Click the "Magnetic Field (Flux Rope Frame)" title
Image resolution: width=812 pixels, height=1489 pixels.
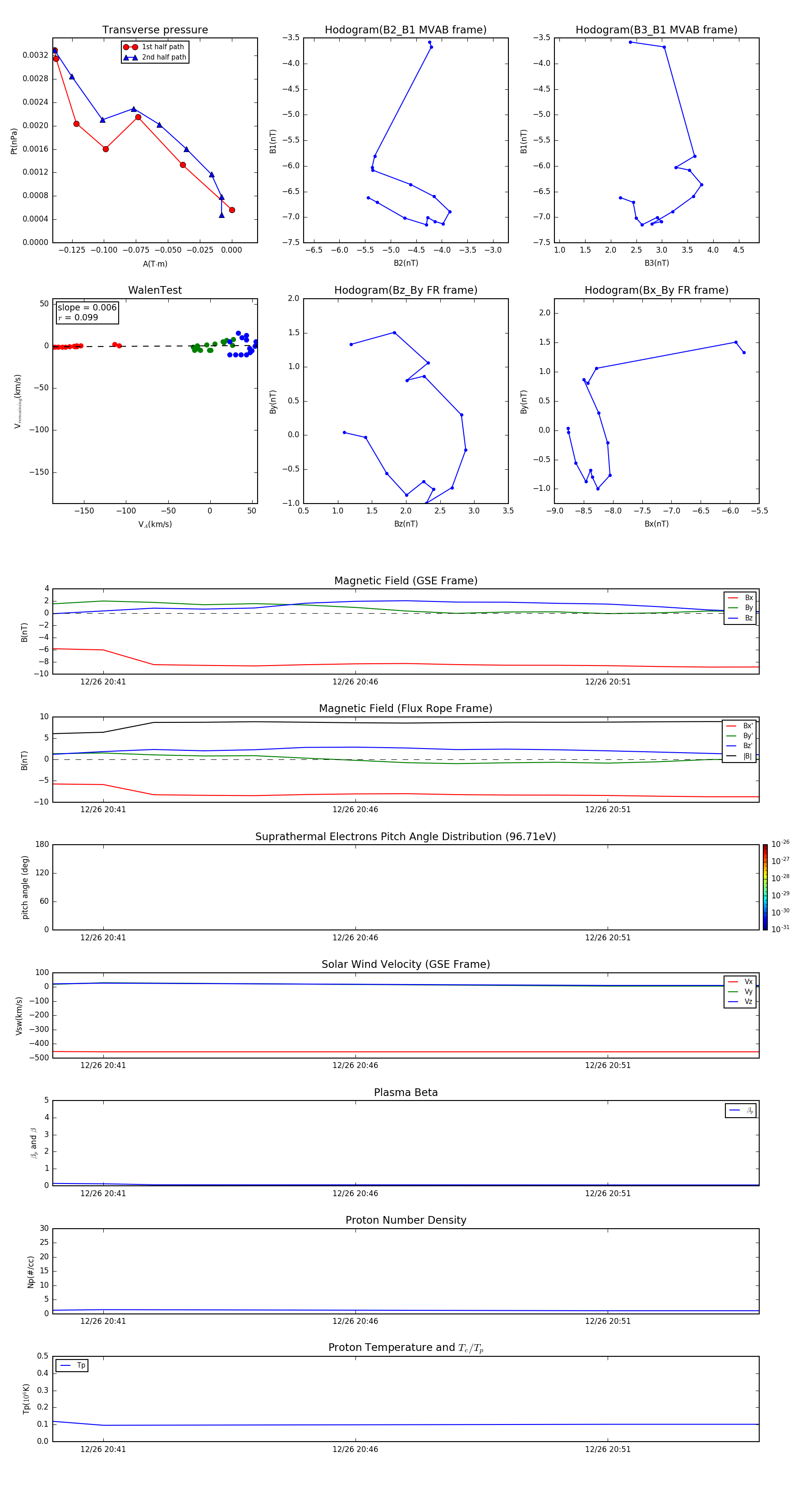[406, 709]
